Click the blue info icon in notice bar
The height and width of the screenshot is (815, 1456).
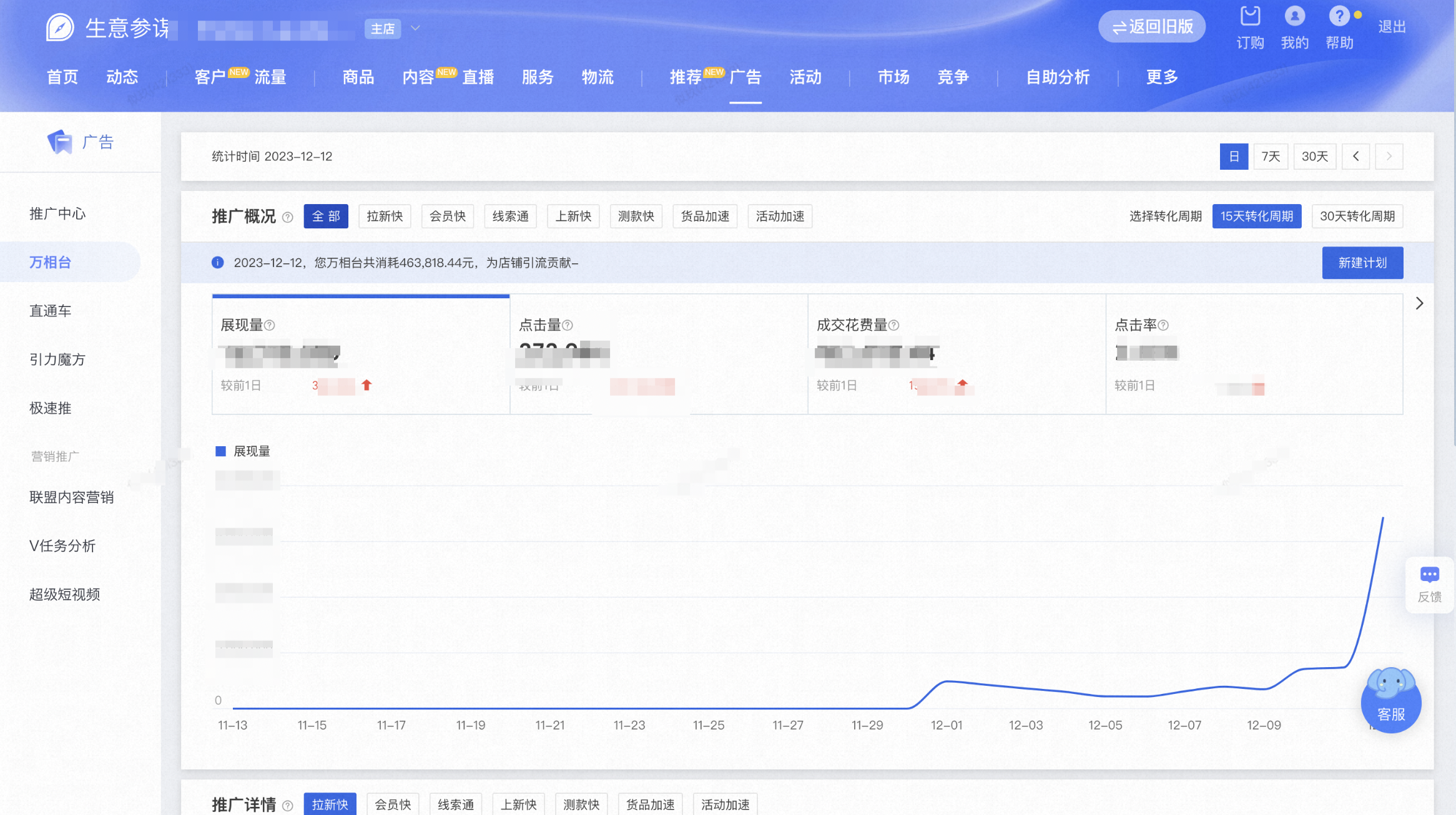[217, 263]
